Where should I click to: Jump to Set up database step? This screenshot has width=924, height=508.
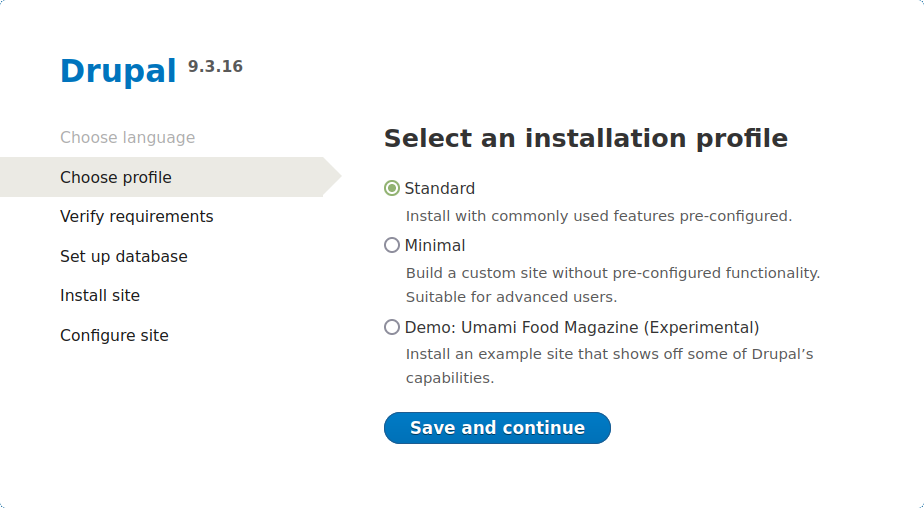coord(124,256)
